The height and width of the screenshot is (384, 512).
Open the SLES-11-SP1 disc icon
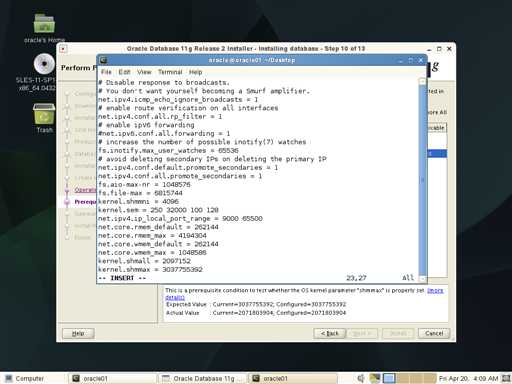pos(44,64)
